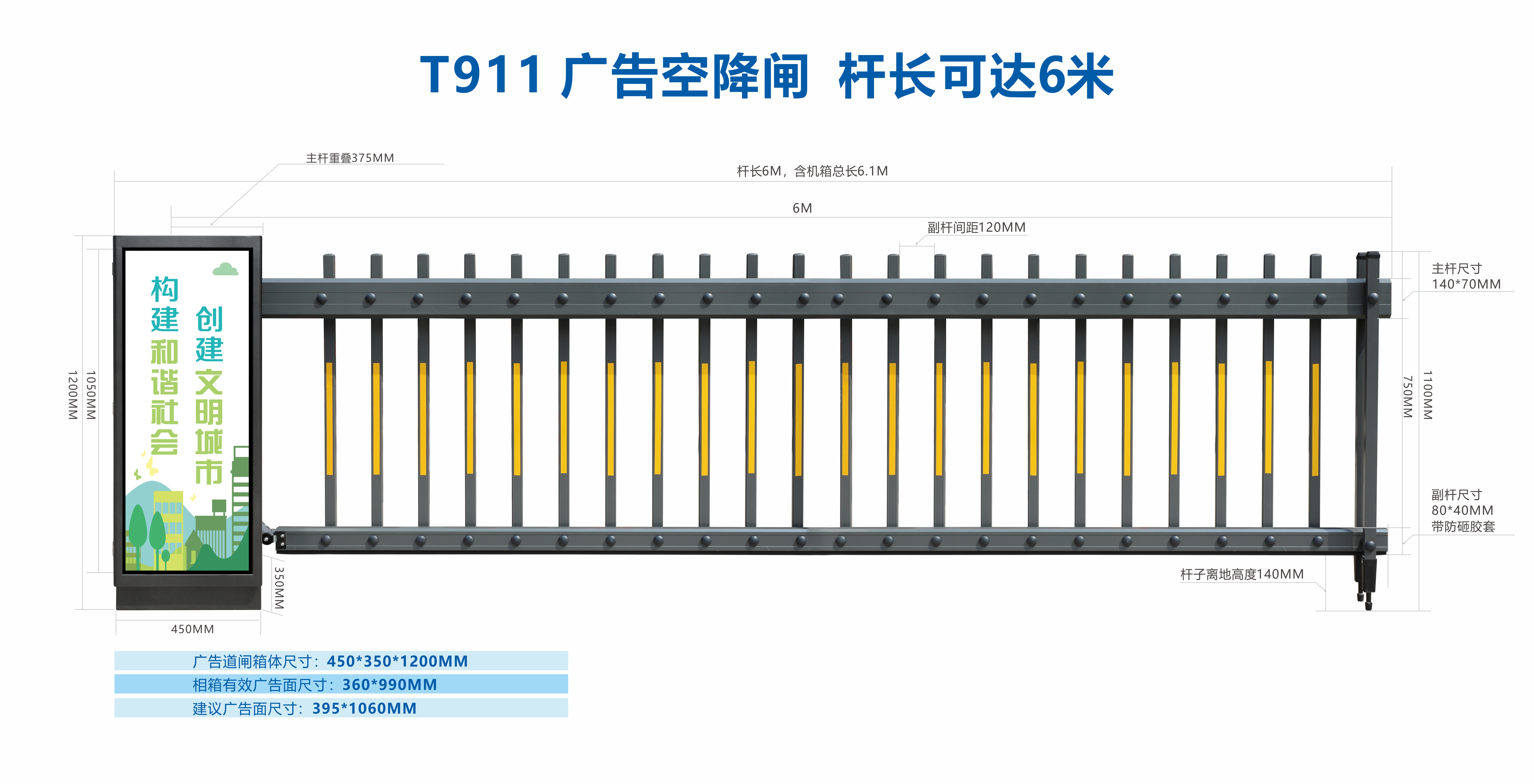This screenshot has width=1534, height=784.
Task: Select the label "主杆重叠375MM"
Action: click(350, 158)
